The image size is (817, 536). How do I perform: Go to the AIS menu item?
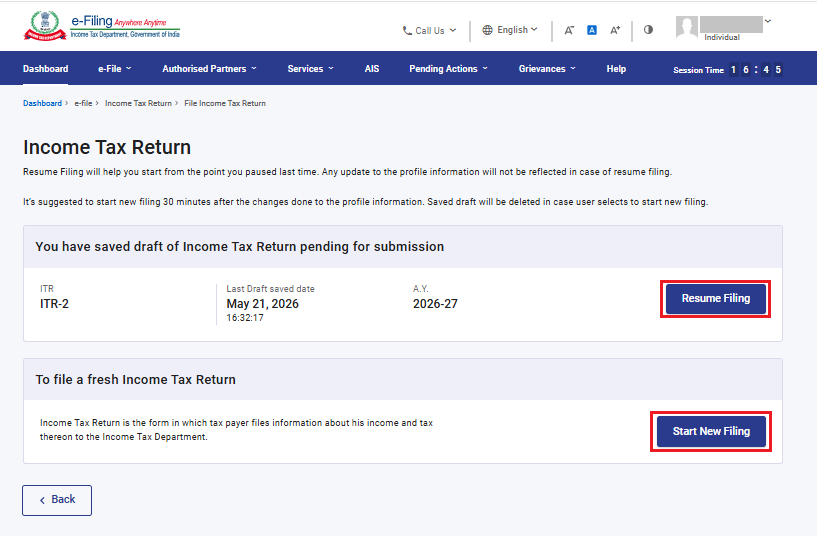tap(372, 69)
